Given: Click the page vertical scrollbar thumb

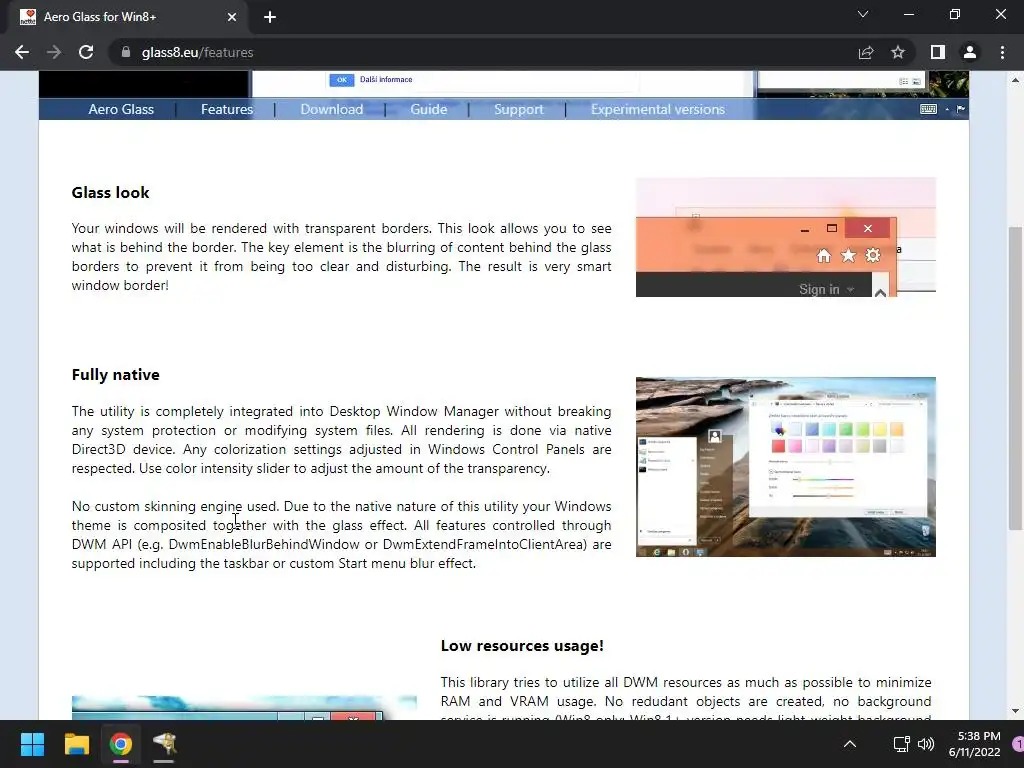Looking at the screenshot, I should [1015, 377].
